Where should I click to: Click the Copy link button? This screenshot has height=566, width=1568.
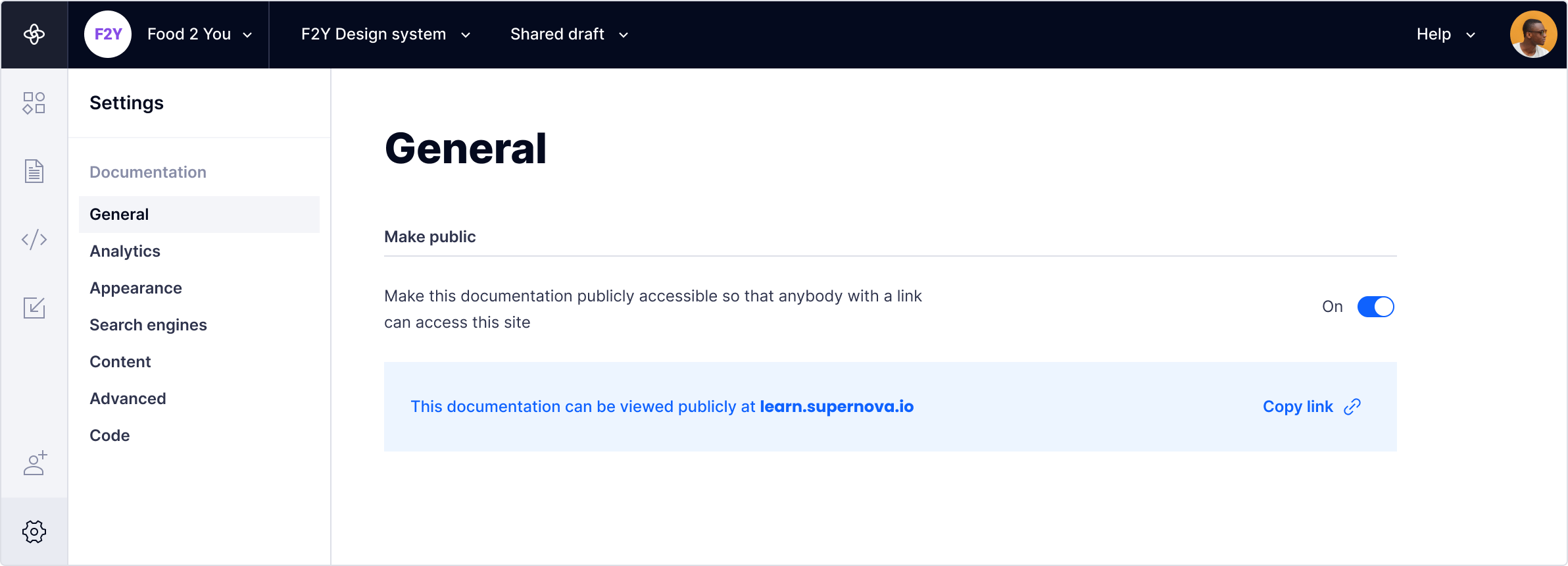pos(1298,407)
